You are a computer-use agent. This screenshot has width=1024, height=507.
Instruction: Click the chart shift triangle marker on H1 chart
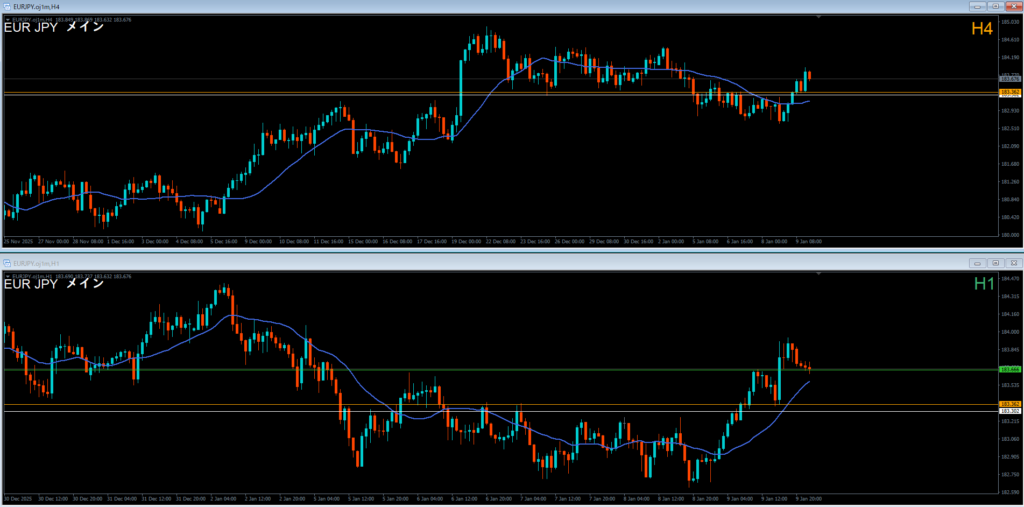pos(819,273)
